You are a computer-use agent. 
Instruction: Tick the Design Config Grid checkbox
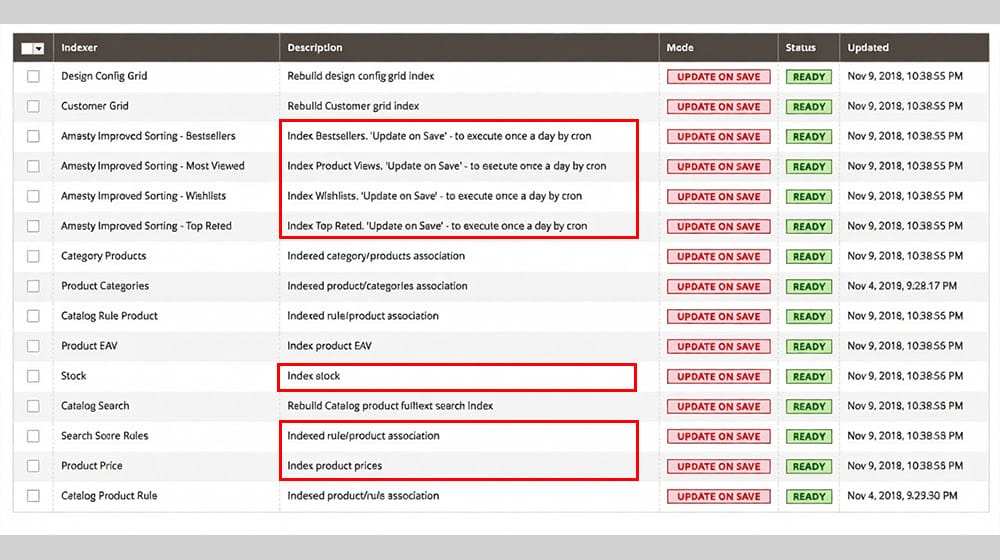click(33, 77)
